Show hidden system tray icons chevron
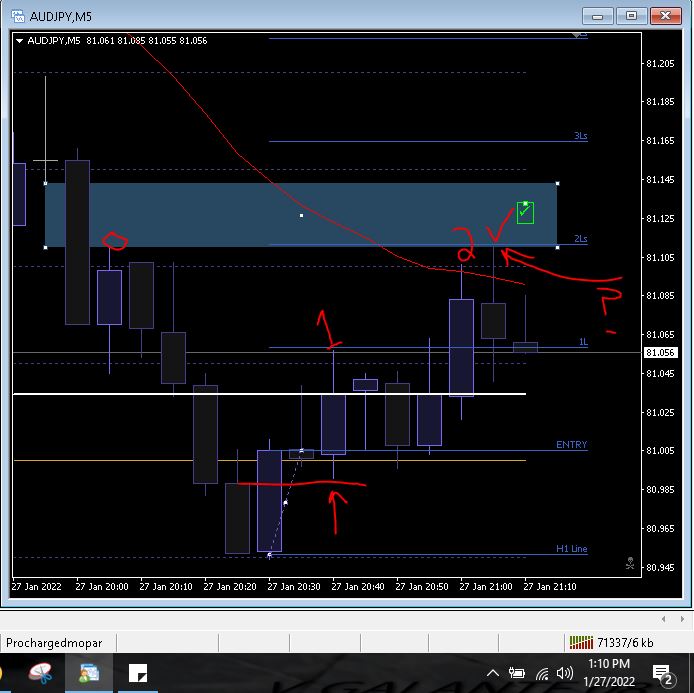Image resolution: width=694 pixels, height=693 pixels. pyautogui.click(x=493, y=674)
